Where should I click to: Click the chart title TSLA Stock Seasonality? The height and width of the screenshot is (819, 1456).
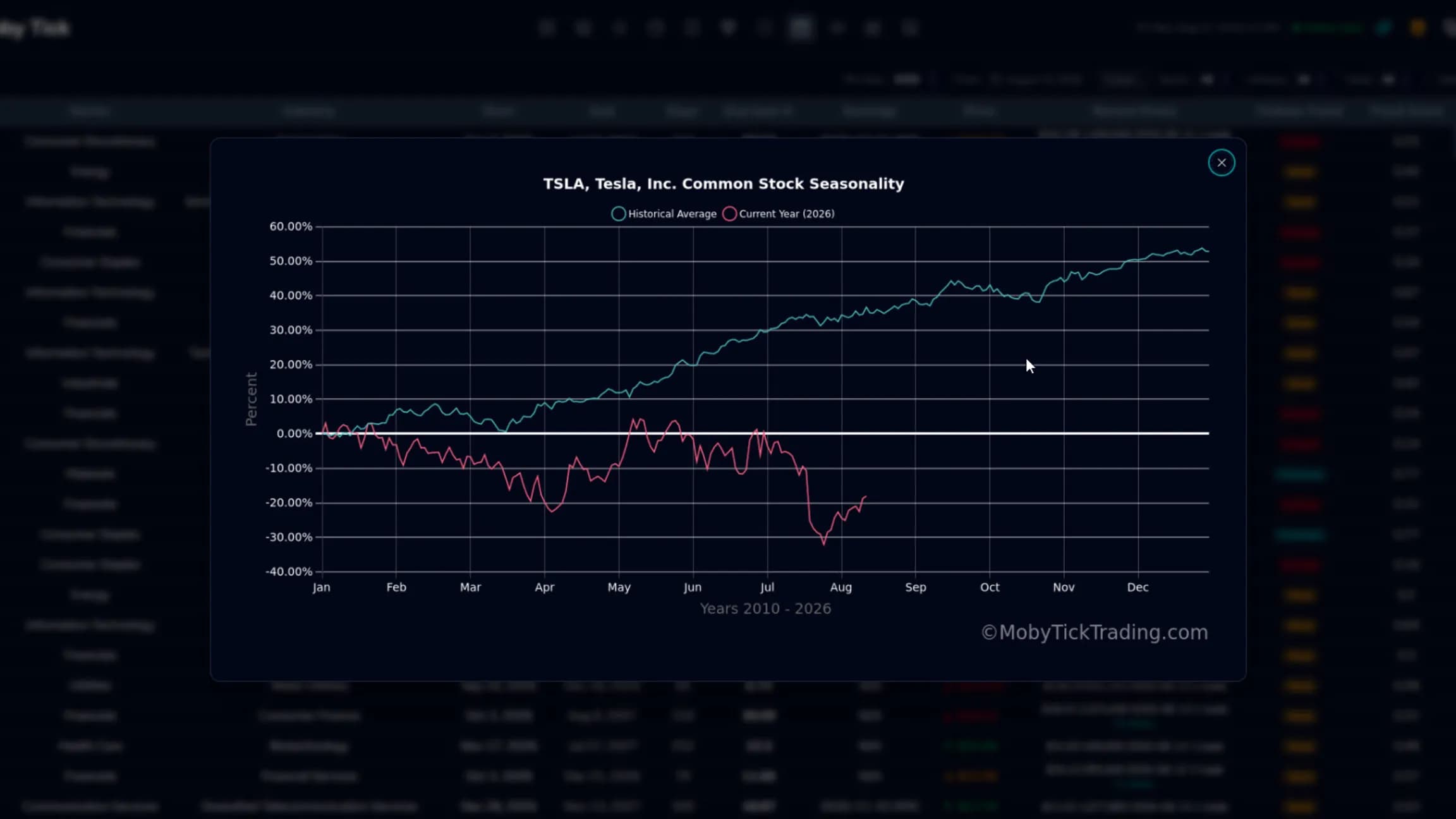click(724, 184)
